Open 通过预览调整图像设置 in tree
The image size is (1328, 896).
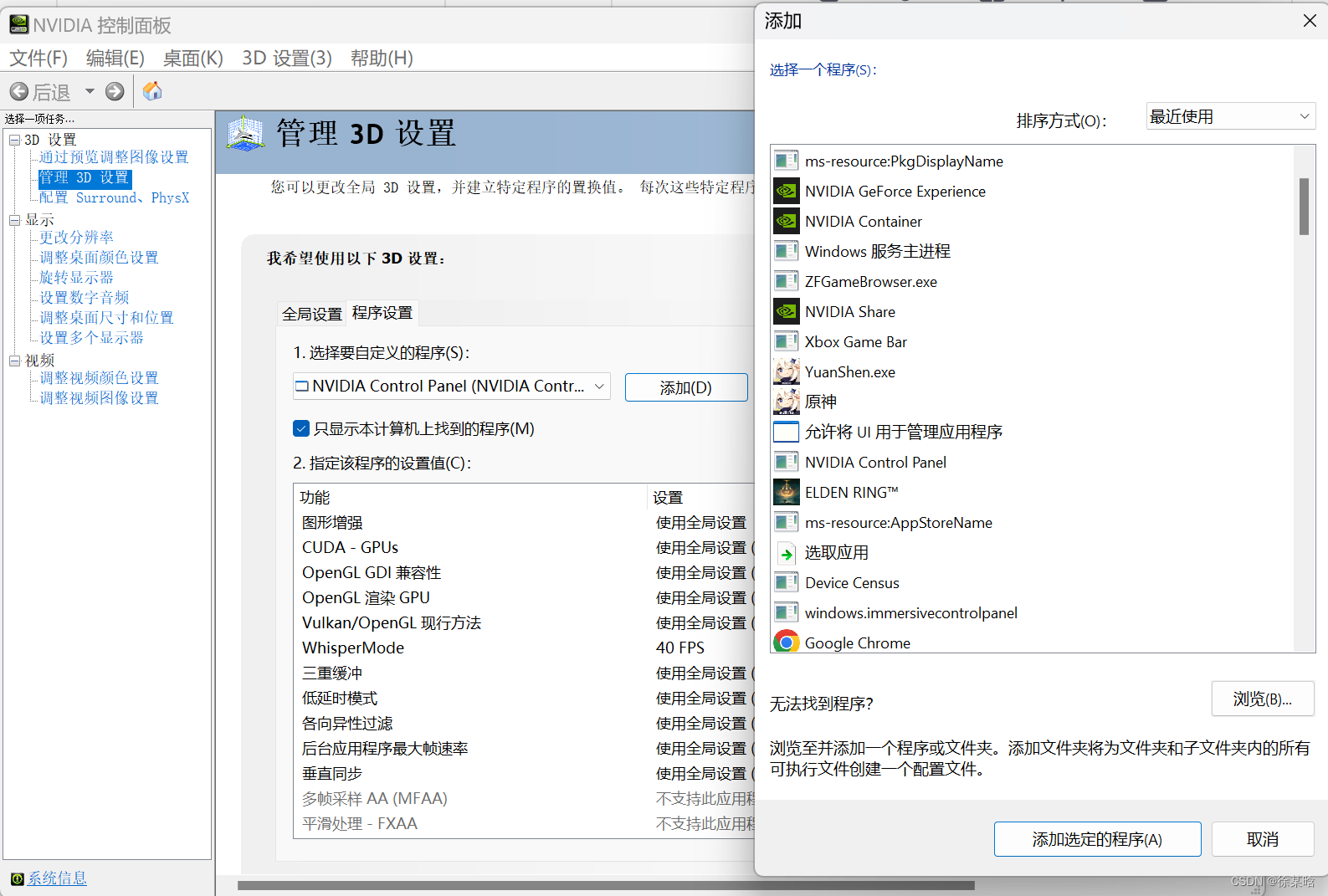coord(114,157)
